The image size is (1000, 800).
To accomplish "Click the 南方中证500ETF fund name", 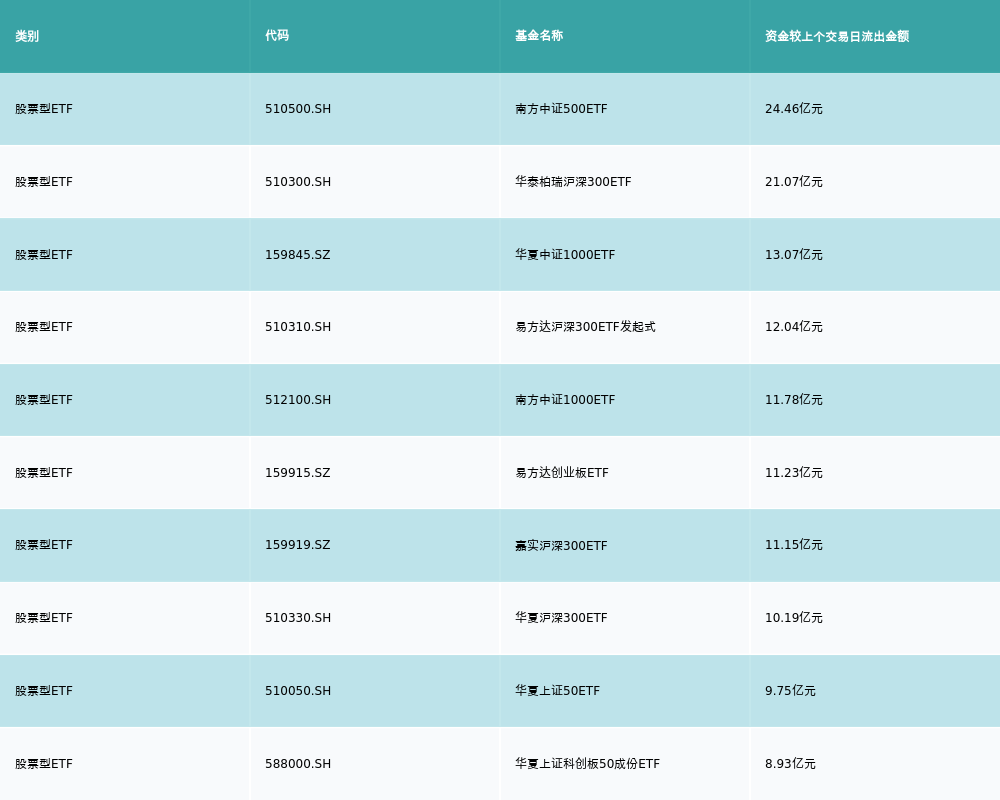I will (x=561, y=109).
